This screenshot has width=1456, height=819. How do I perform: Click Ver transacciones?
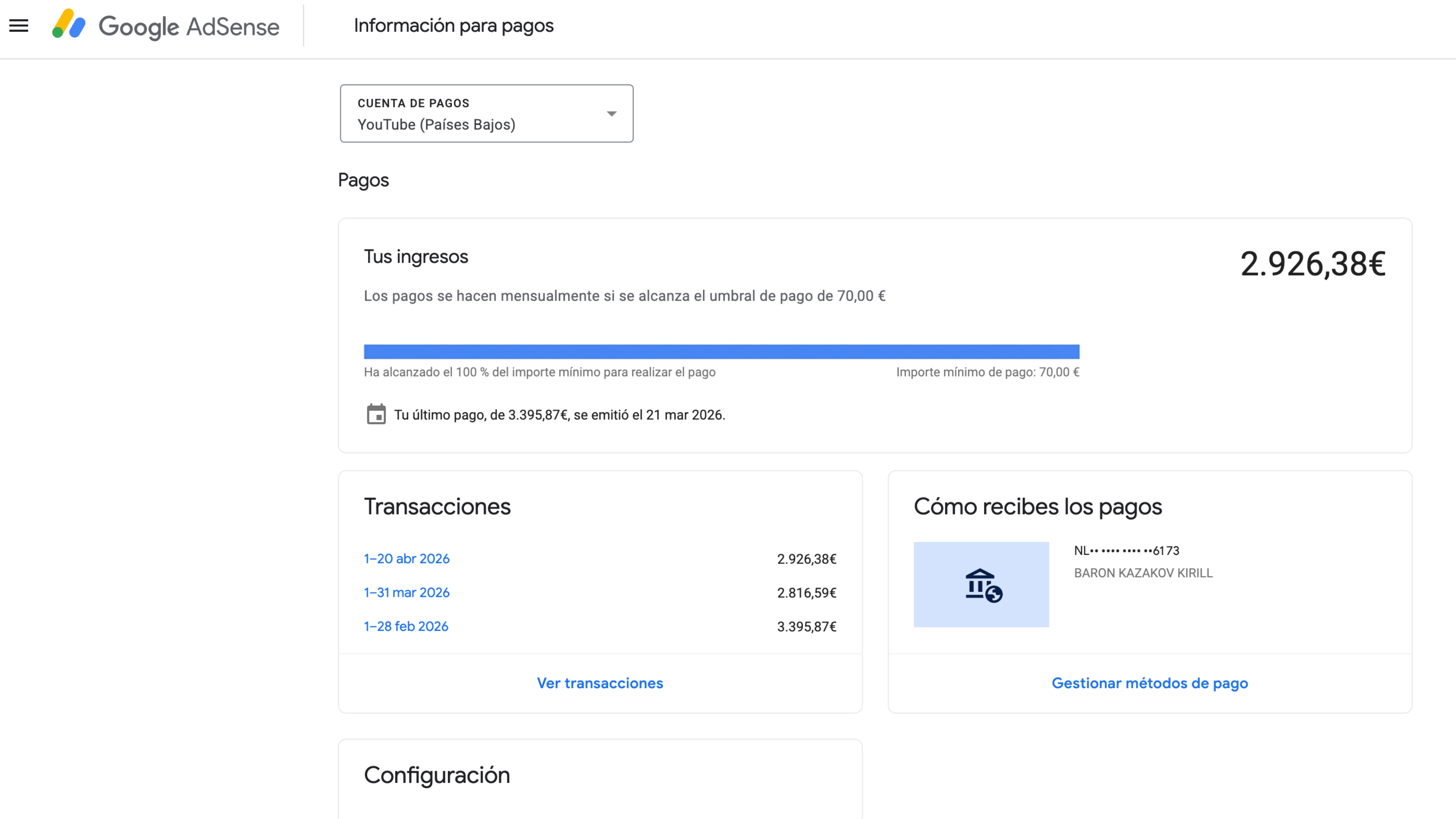(600, 683)
